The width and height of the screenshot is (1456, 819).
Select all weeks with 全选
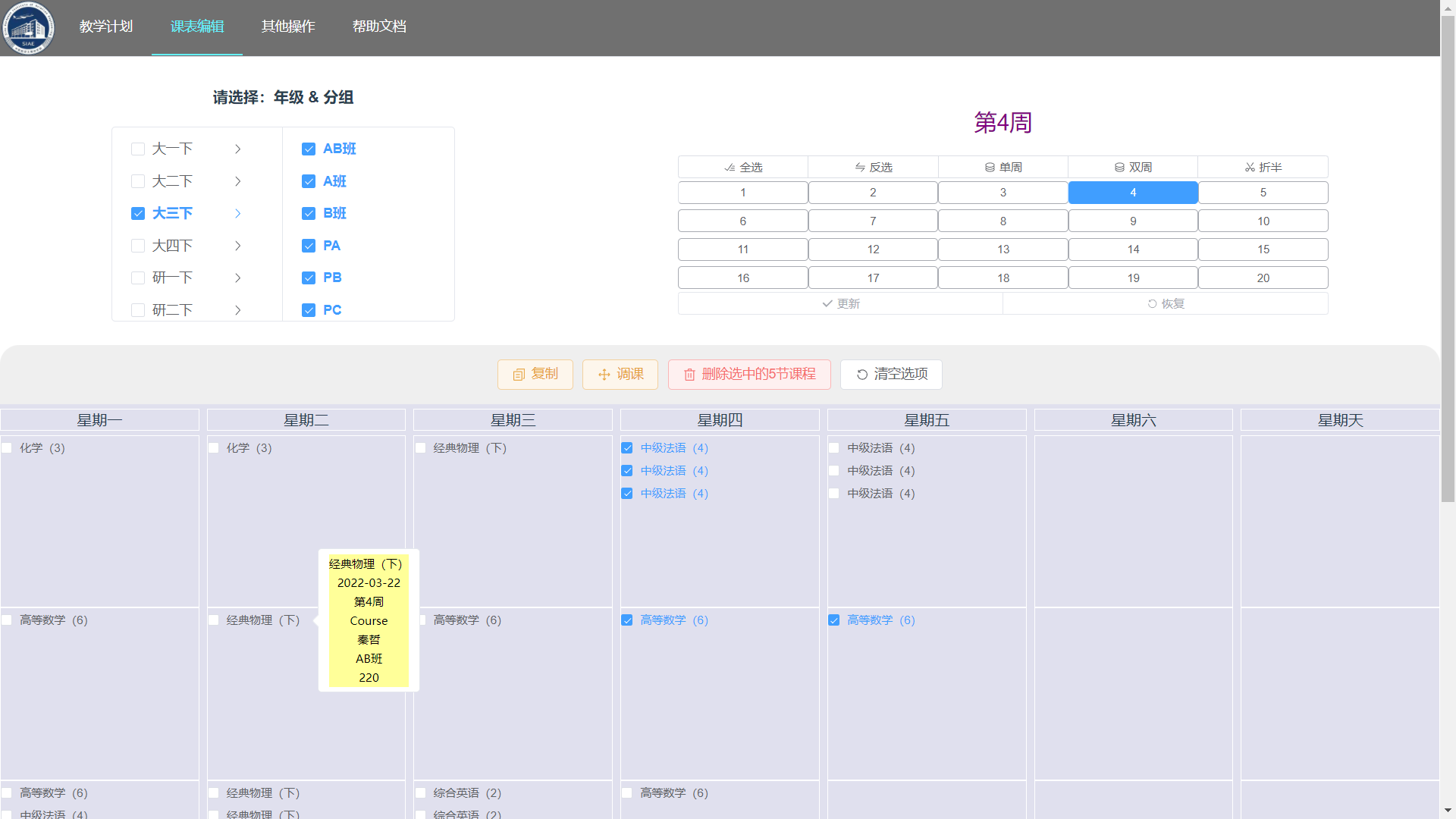point(743,167)
